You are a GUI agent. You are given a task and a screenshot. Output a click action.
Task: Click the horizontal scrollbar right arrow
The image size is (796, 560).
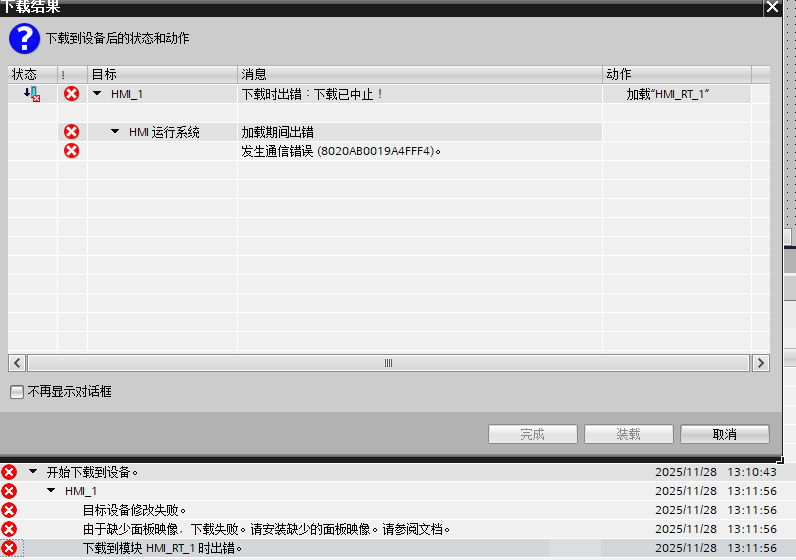click(760, 363)
